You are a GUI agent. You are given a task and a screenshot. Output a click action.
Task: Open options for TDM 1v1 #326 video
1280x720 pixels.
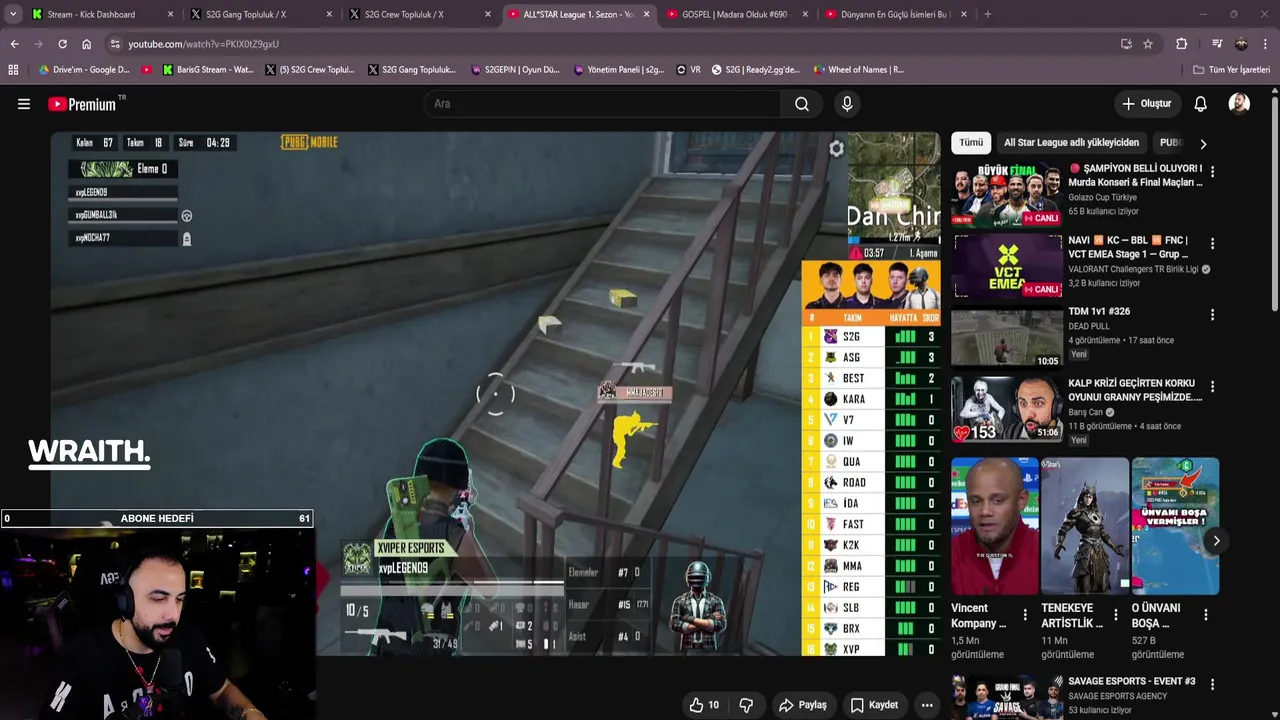1212,315
